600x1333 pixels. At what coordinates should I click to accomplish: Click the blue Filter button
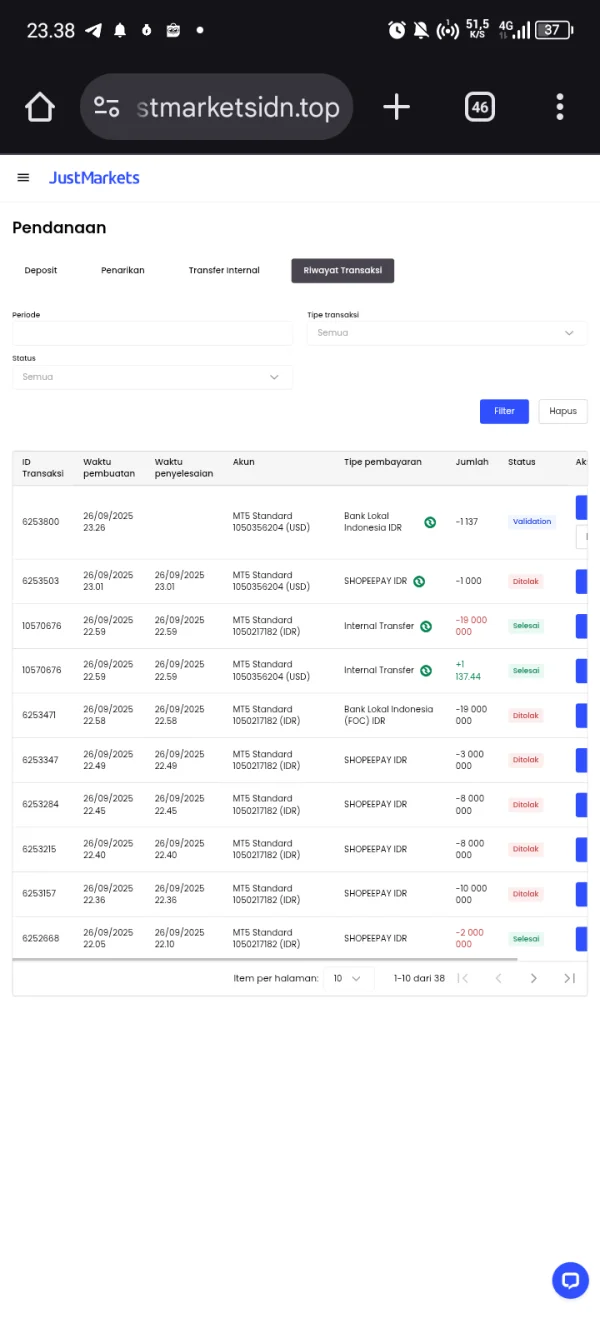point(504,411)
